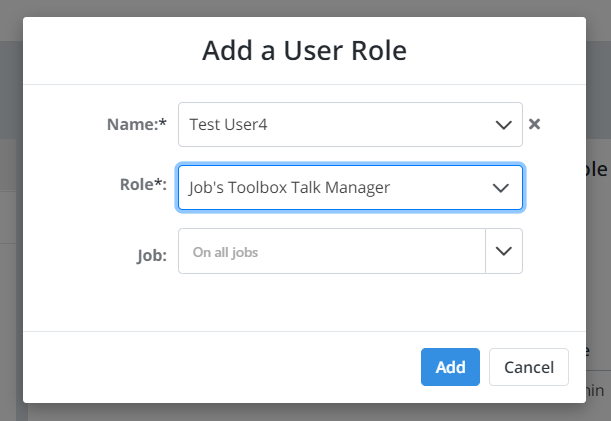Open the Job list arrow button
This screenshot has width=611, height=421.
(x=504, y=251)
